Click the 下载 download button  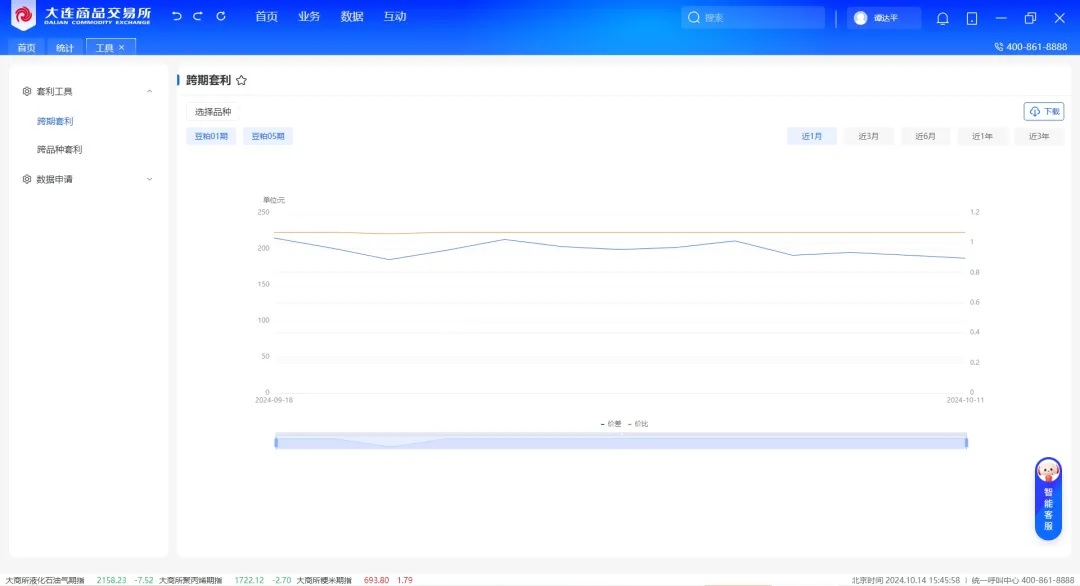click(1044, 112)
